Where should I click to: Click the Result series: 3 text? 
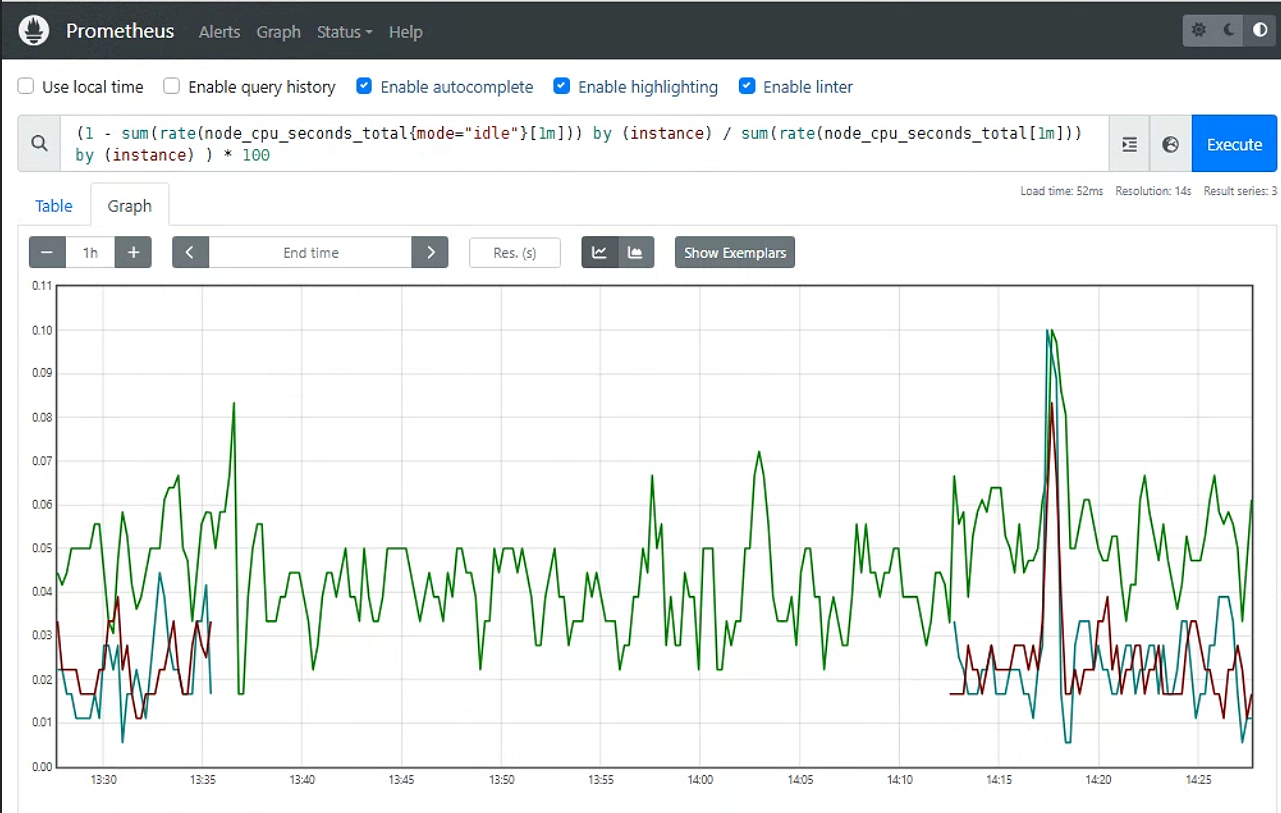click(x=1240, y=191)
